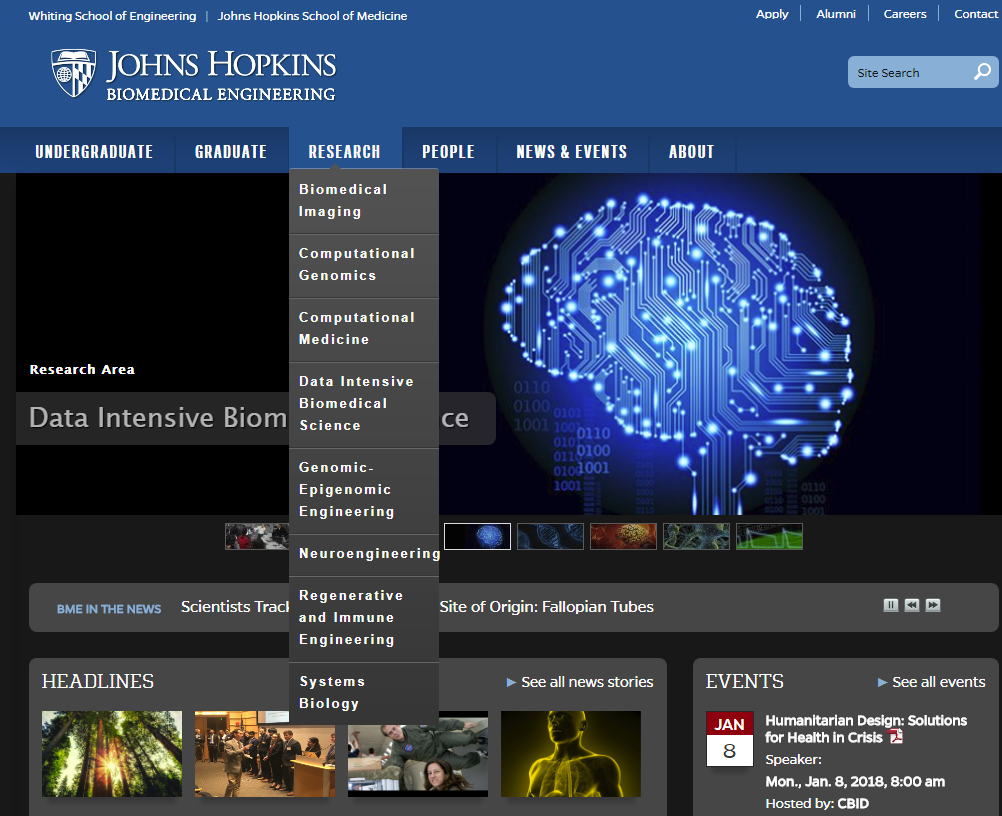Select the orange brain slide thumbnail
The height and width of the screenshot is (816, 1002).
click(623, 536)
